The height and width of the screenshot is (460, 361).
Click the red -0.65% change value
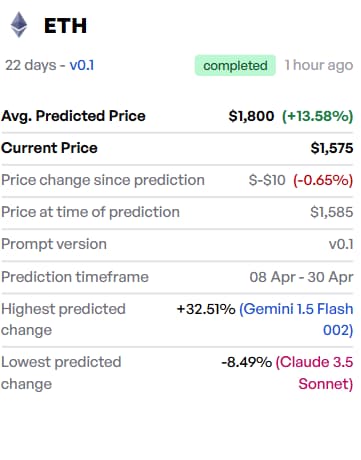pyautogui.click(x=323, y=180)
